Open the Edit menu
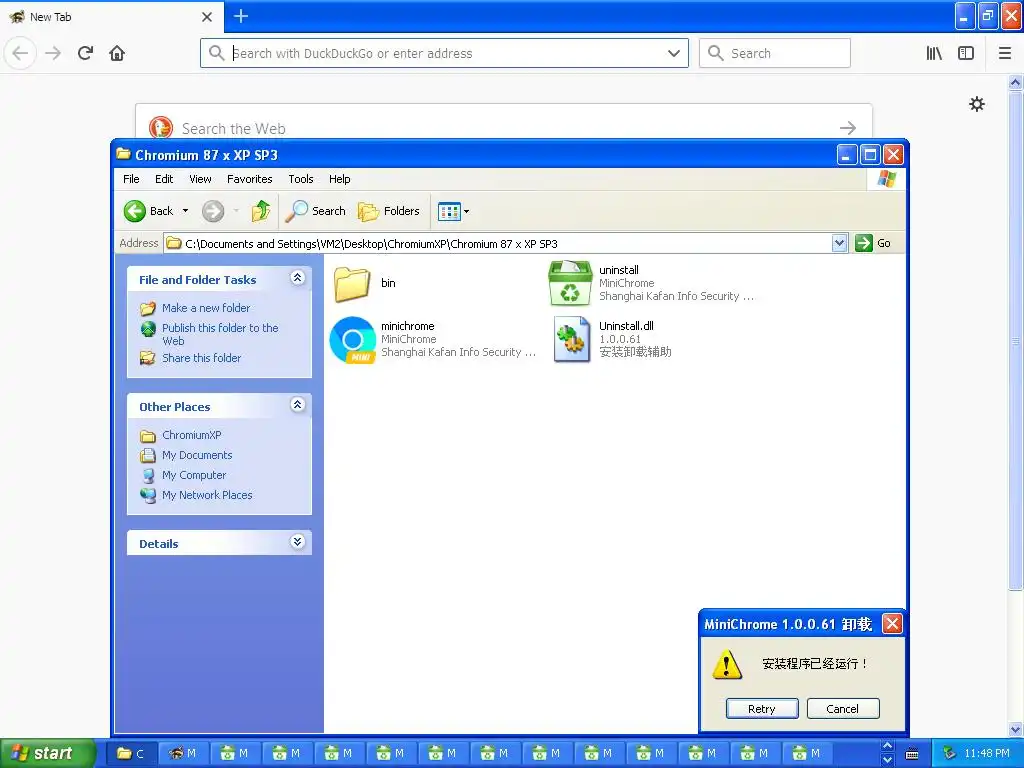The height and width of the screenshot is (768, 1024). (164, 179)
